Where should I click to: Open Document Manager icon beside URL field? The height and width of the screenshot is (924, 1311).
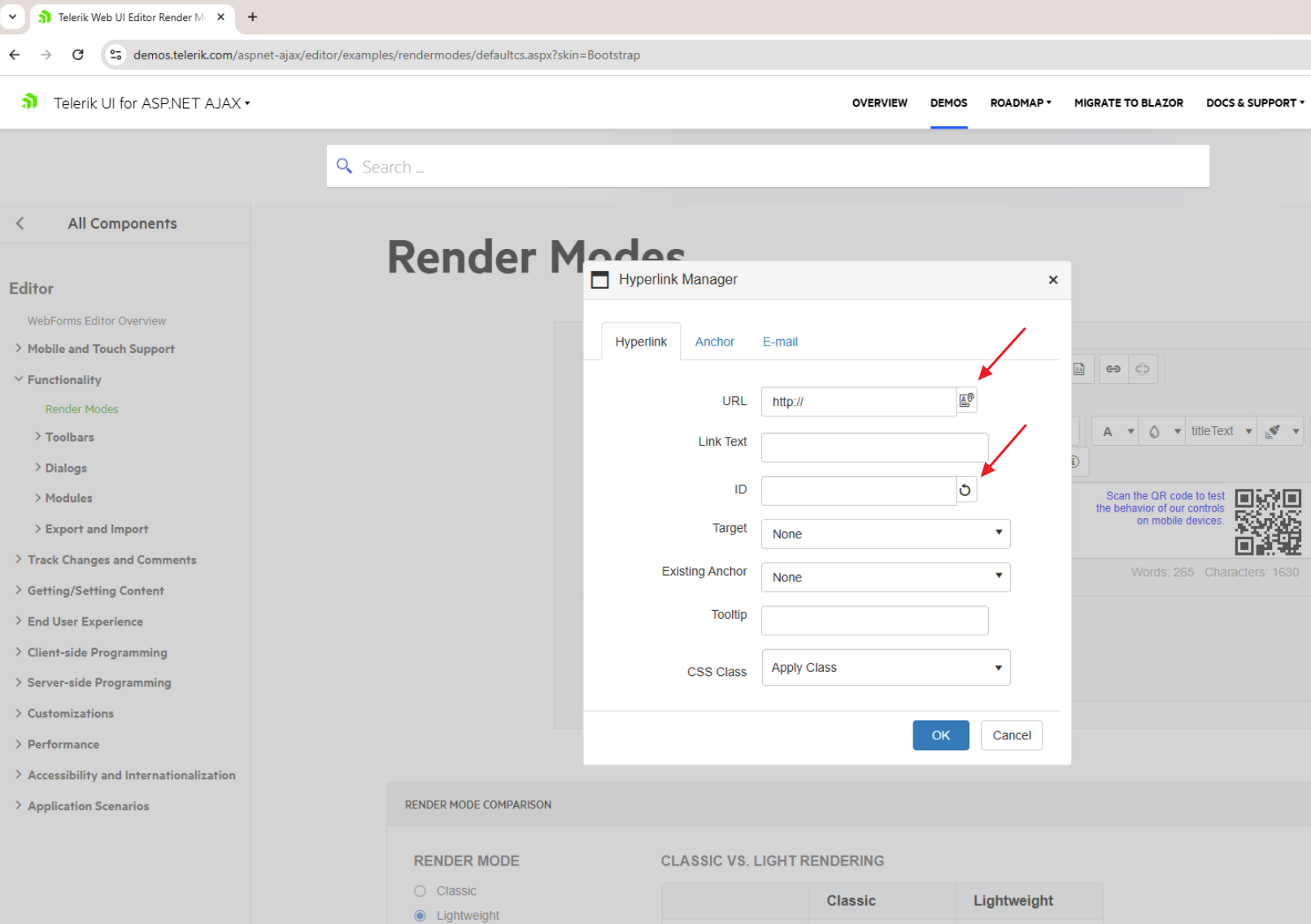click(966, 400)
